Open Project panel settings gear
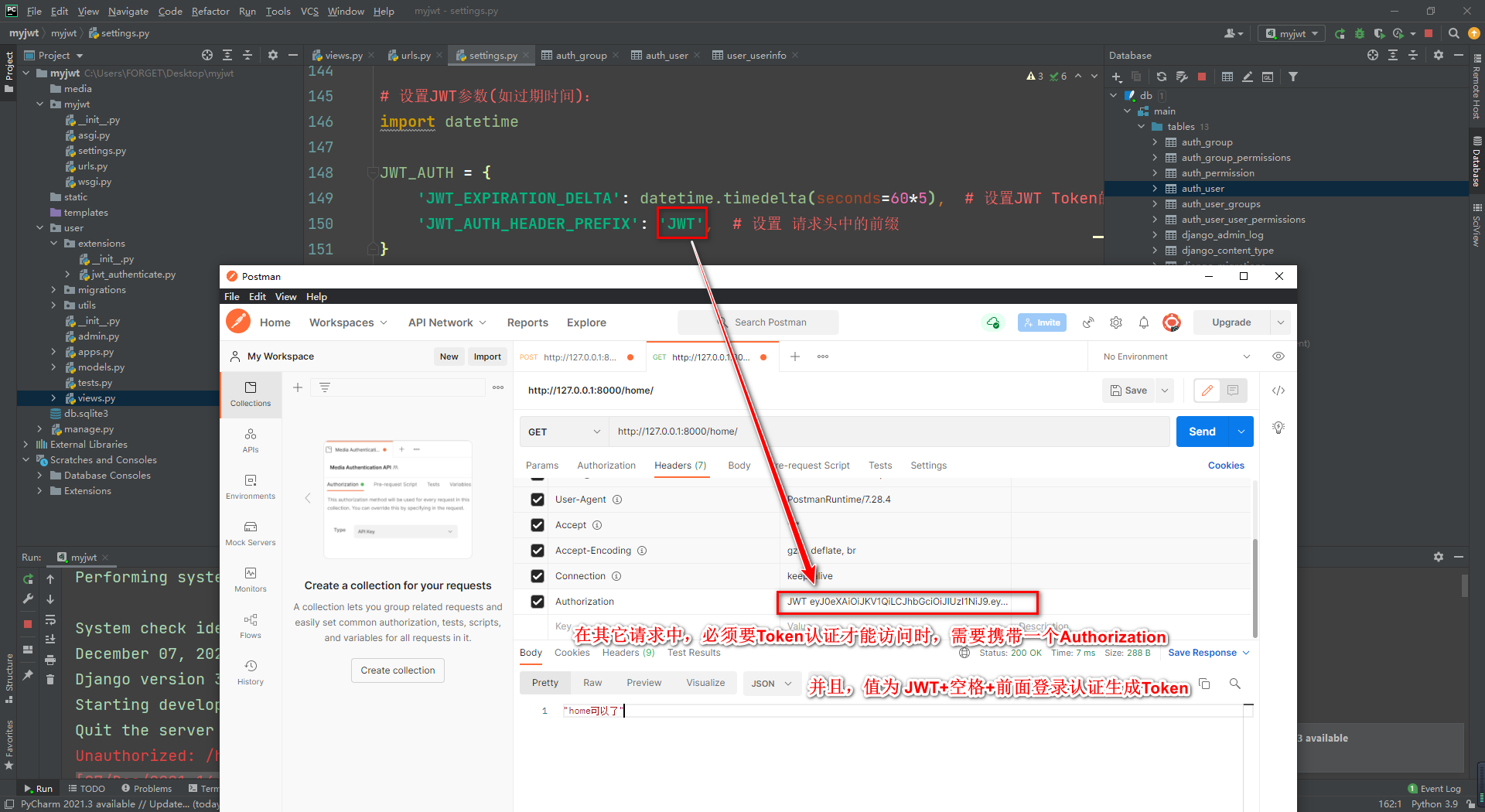1485x812 pixels. point(273,55)
